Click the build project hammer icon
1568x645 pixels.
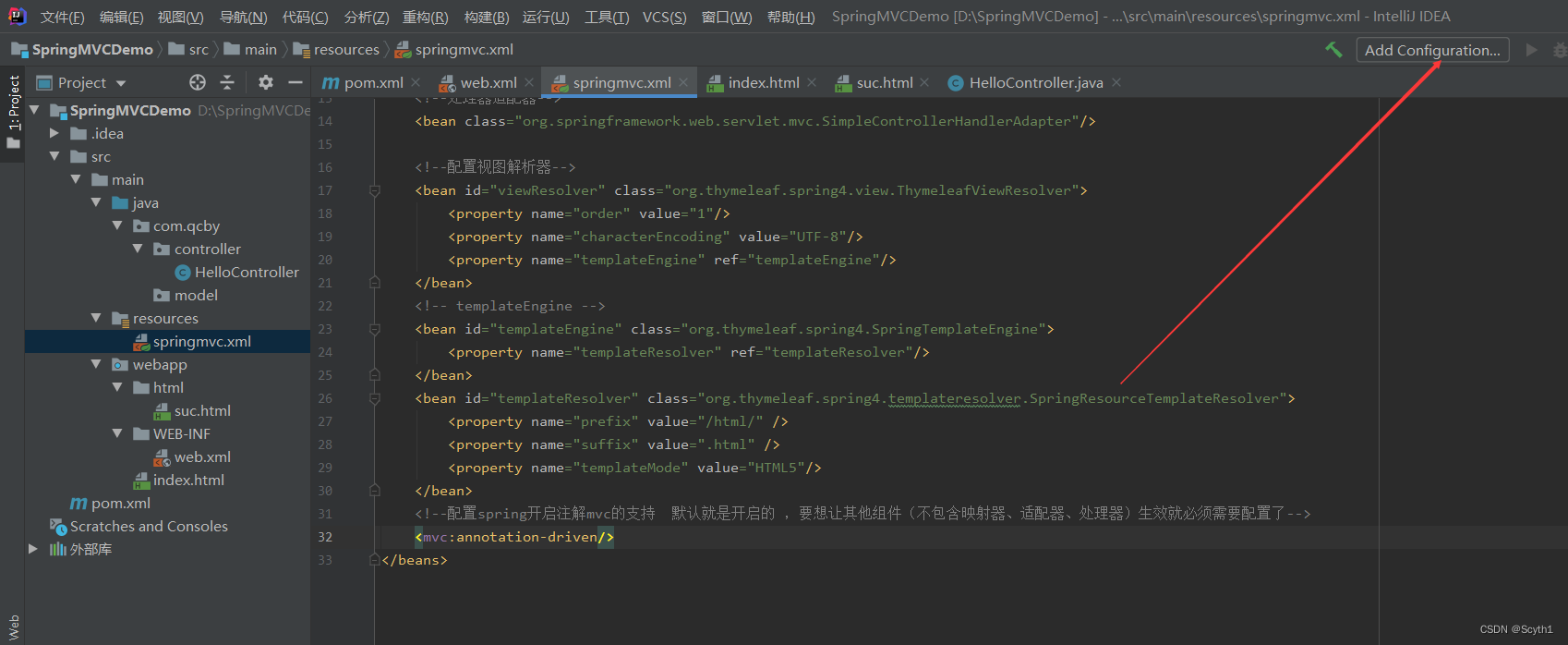tap(1333, 50)
